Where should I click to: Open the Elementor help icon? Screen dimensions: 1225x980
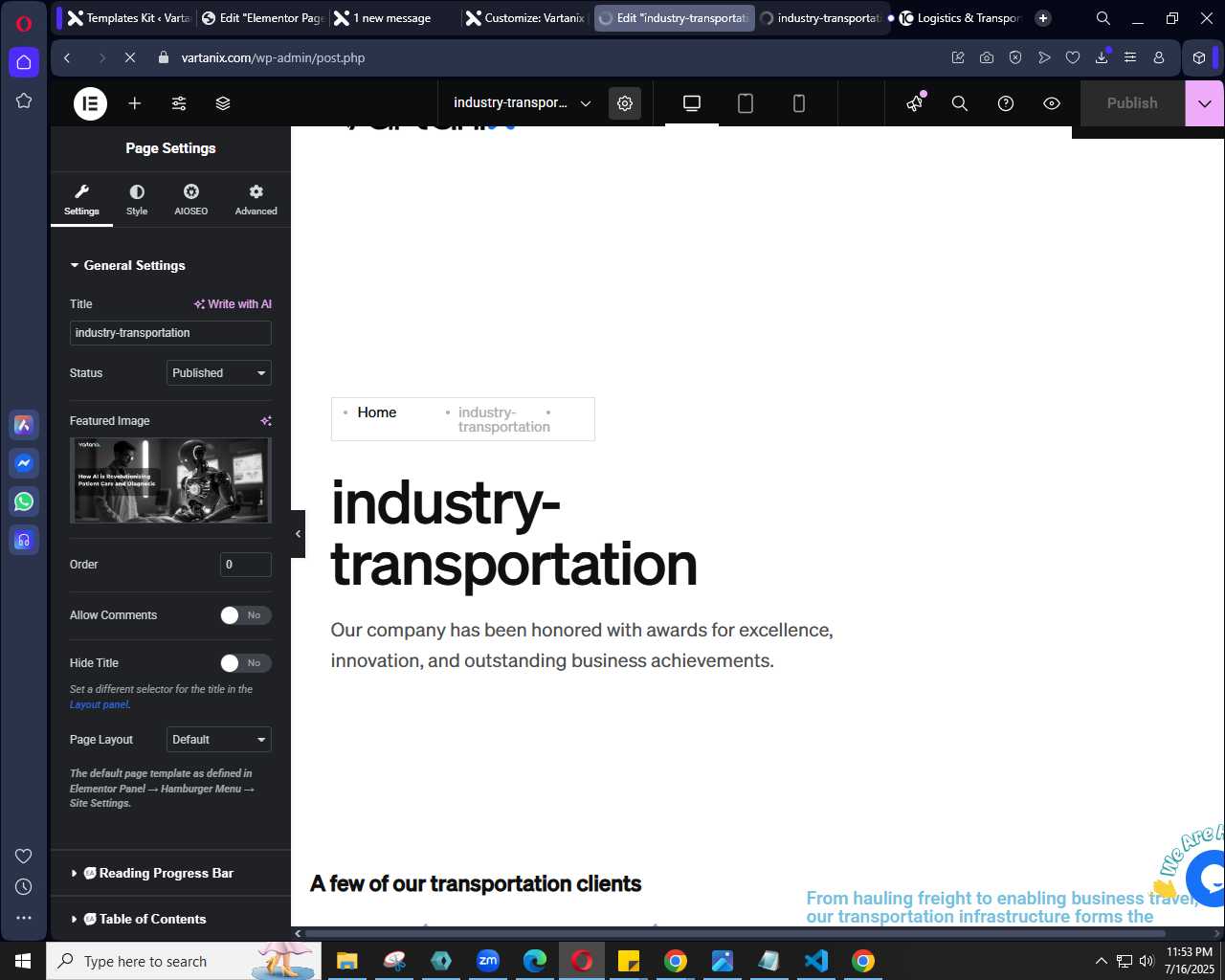tap(1006, 103)
